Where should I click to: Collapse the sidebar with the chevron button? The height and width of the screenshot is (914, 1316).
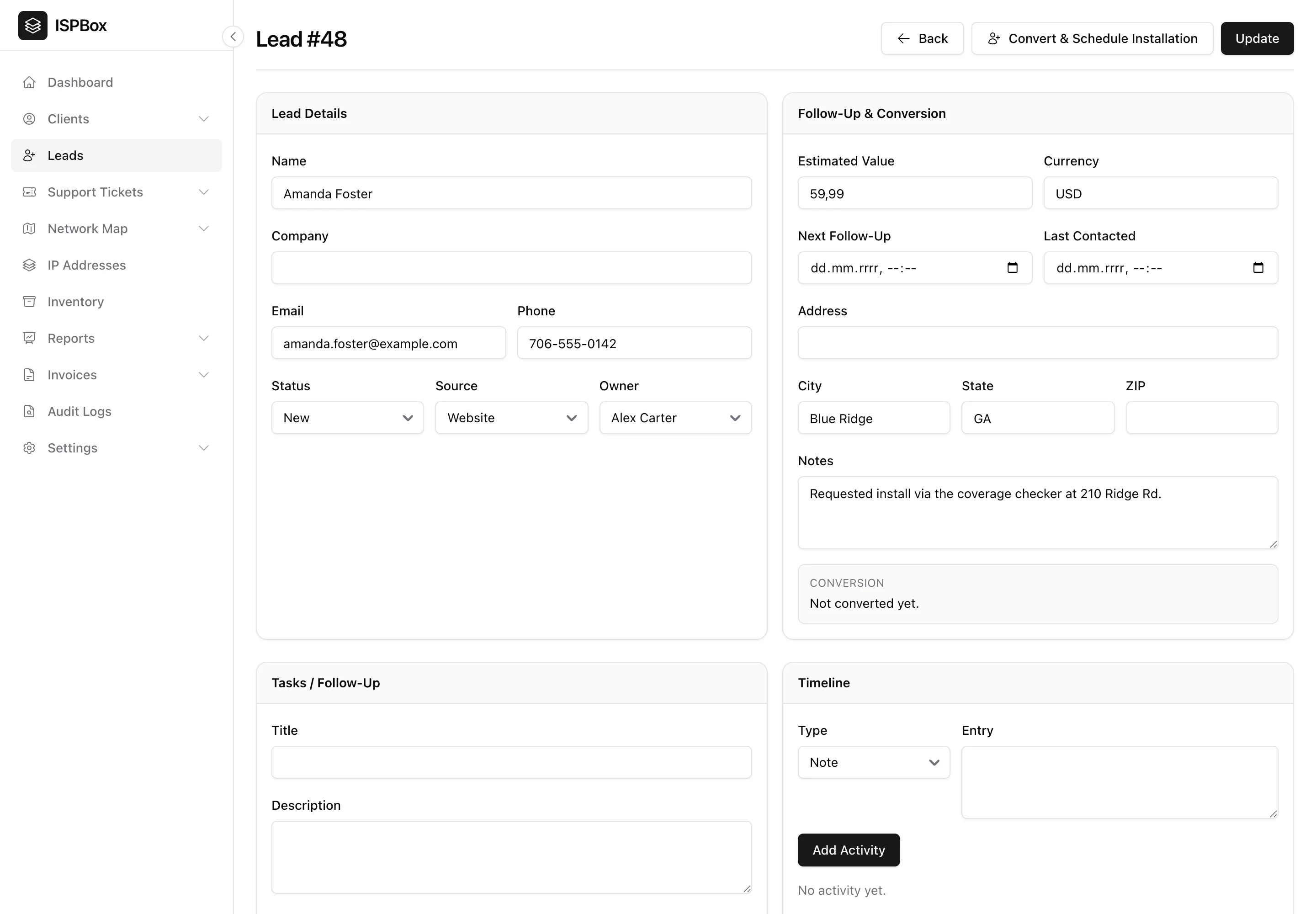click(233, 37)
